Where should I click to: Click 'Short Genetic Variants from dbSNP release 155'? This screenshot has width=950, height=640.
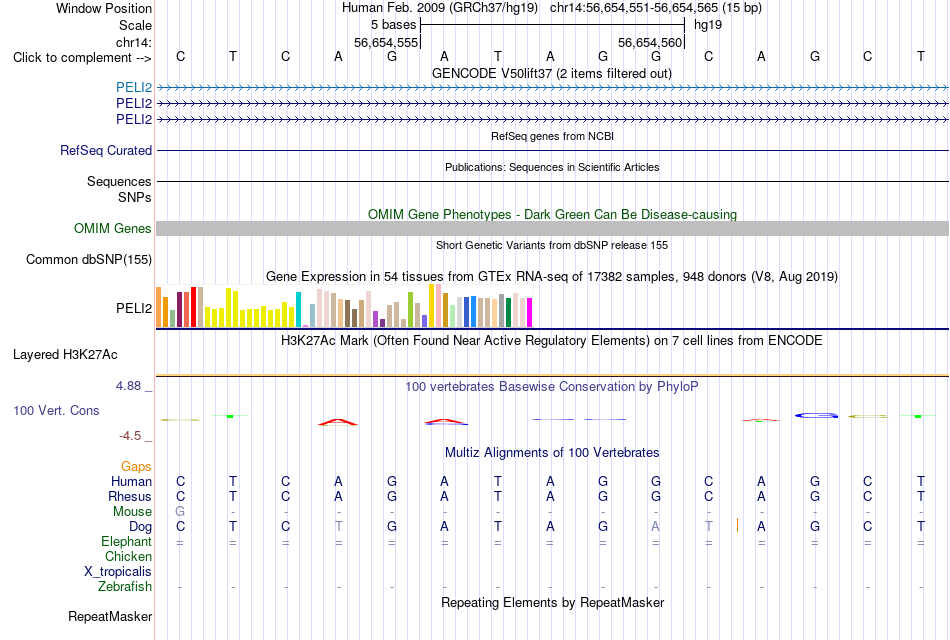click(x=552, y=245)
